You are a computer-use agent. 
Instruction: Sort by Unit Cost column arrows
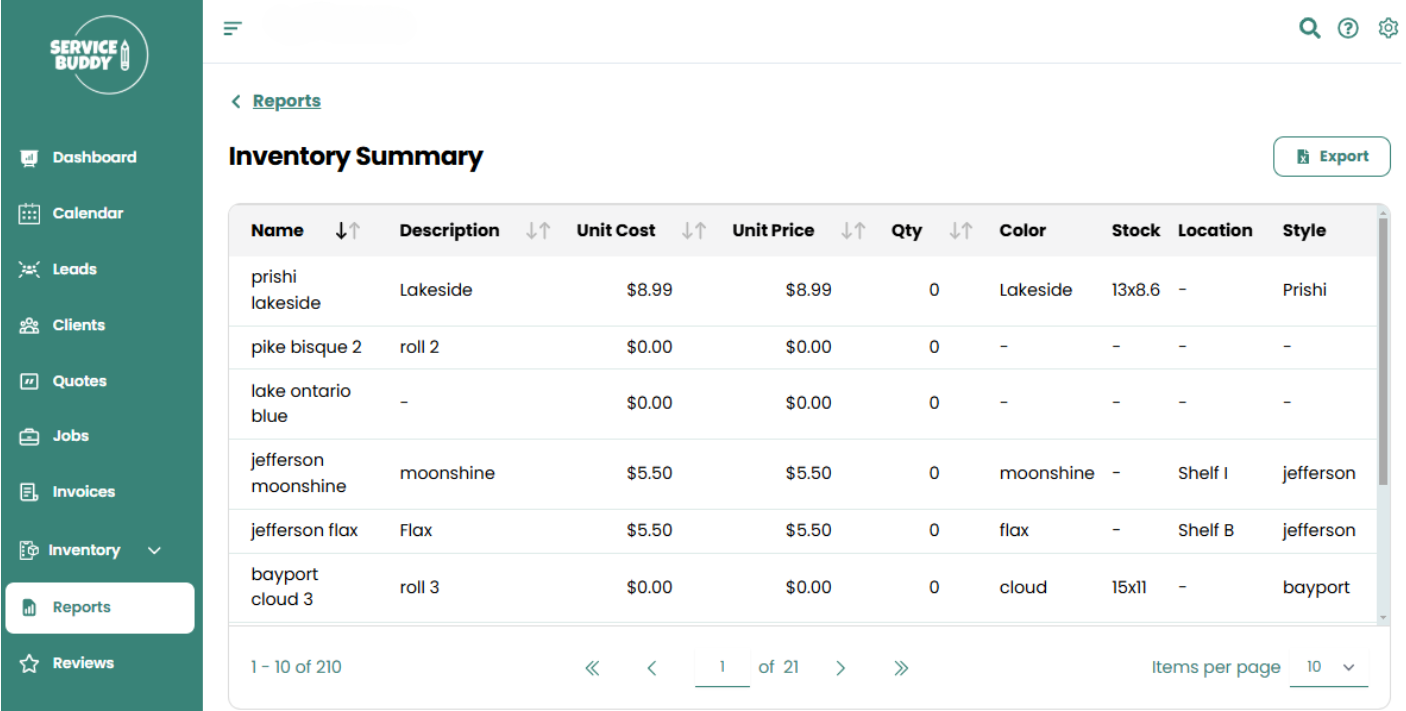pyautogui.click(x=694, y=231)
